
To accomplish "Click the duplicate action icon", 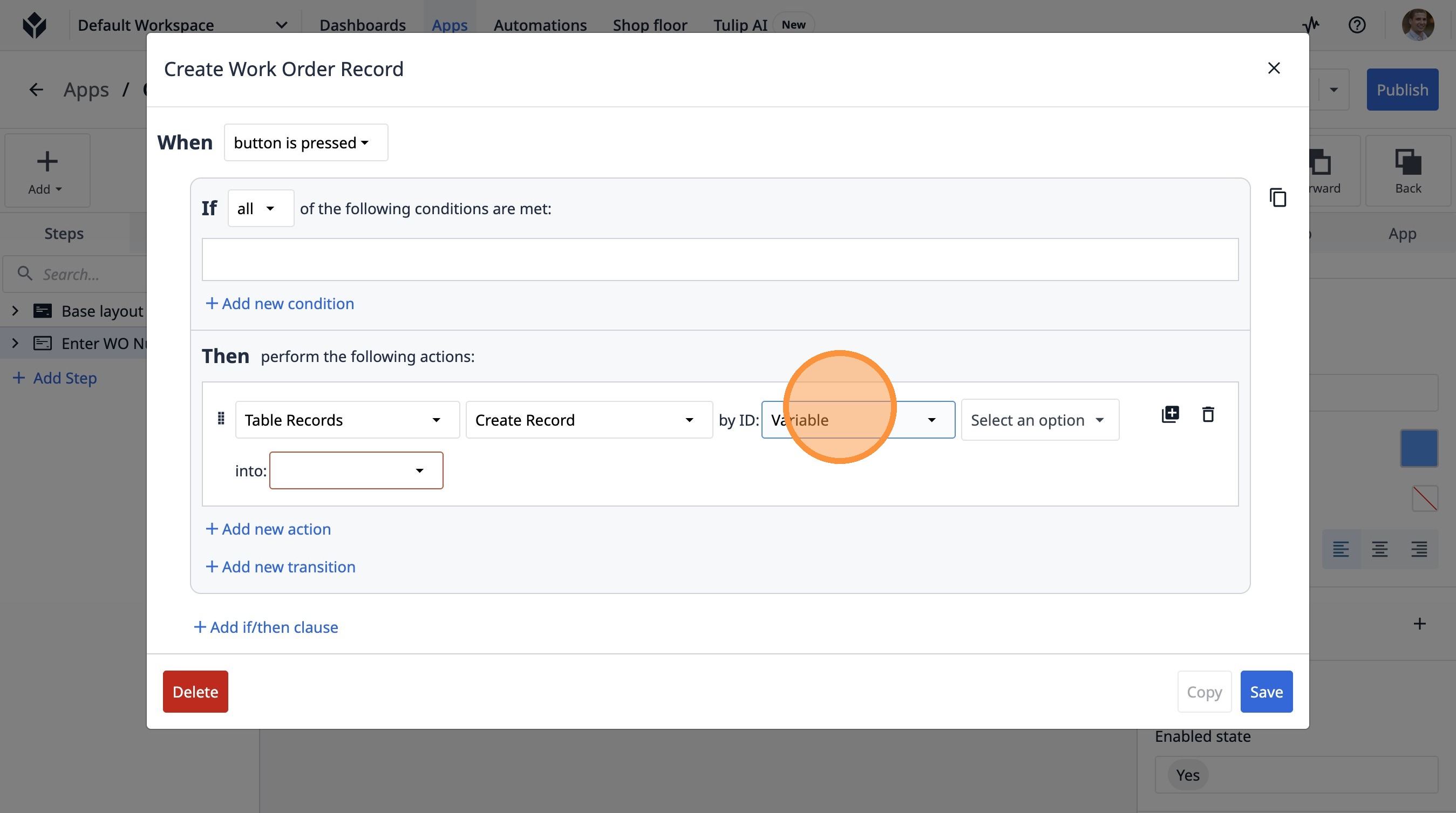I will click(1169, 414).
